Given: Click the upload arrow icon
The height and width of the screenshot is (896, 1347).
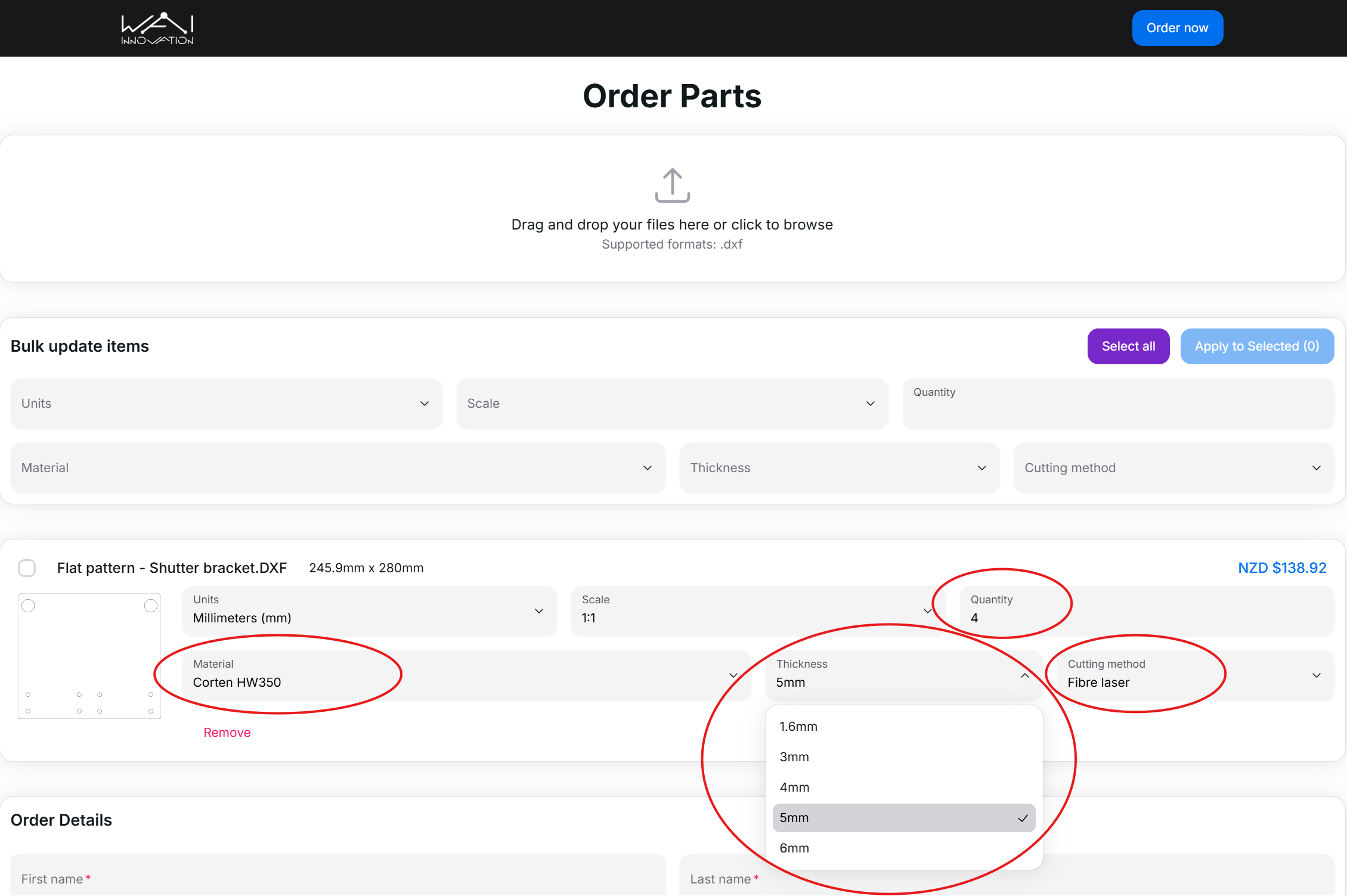Looking at the screenshot, I should (x=672, y=185).
